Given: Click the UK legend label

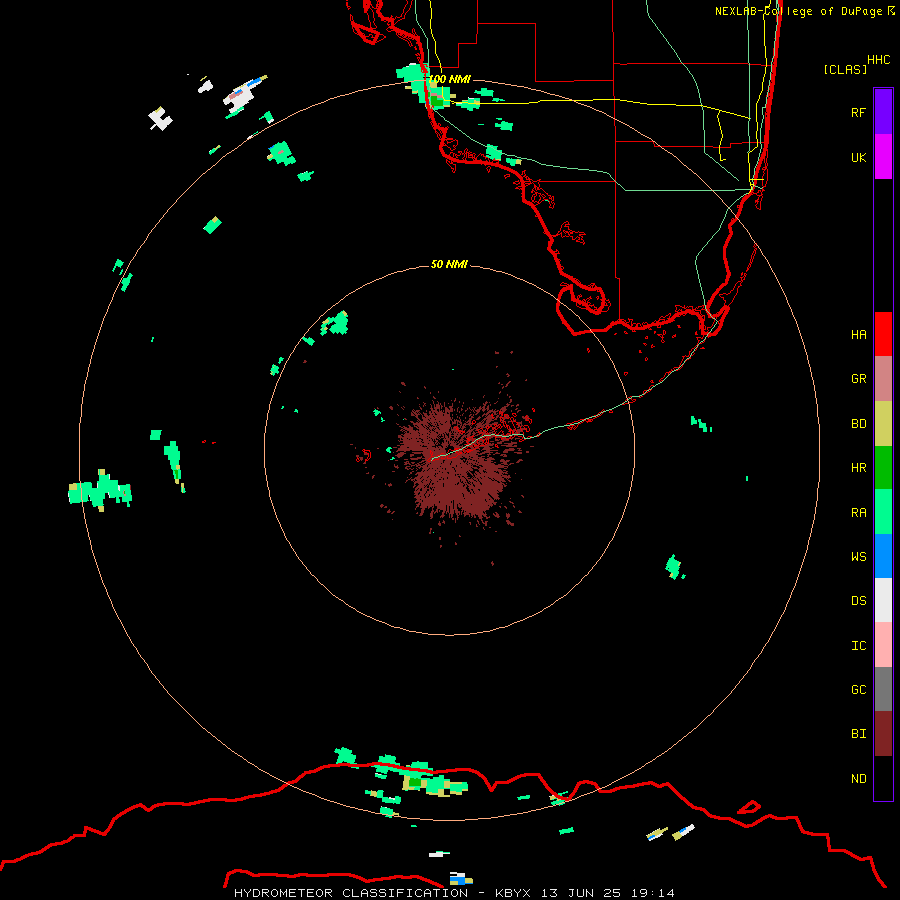Looking at the screenshot, I should pyautogui.click(x=858, y=157).
